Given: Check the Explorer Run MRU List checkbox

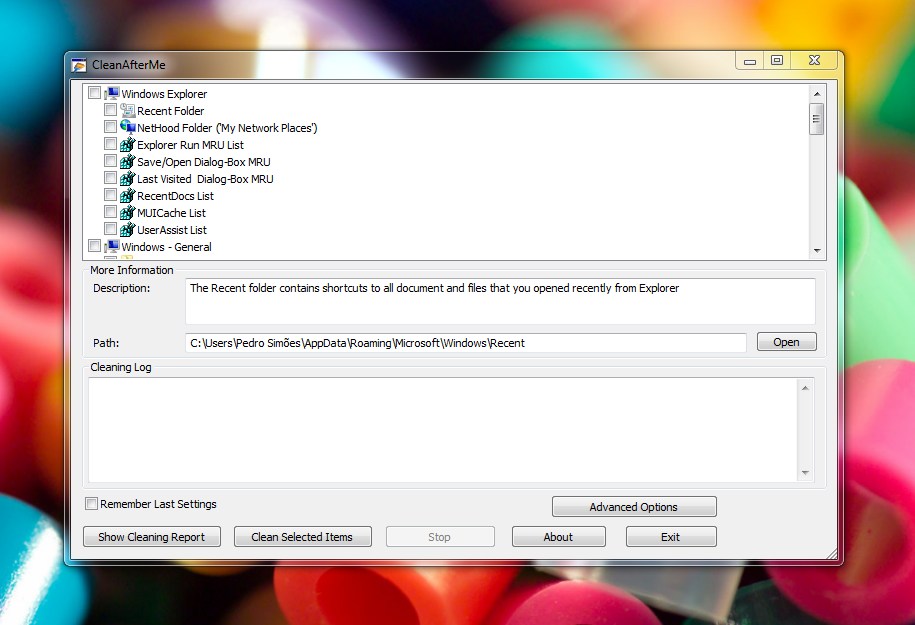Looking at the screenshot, I should coord(110,144).
